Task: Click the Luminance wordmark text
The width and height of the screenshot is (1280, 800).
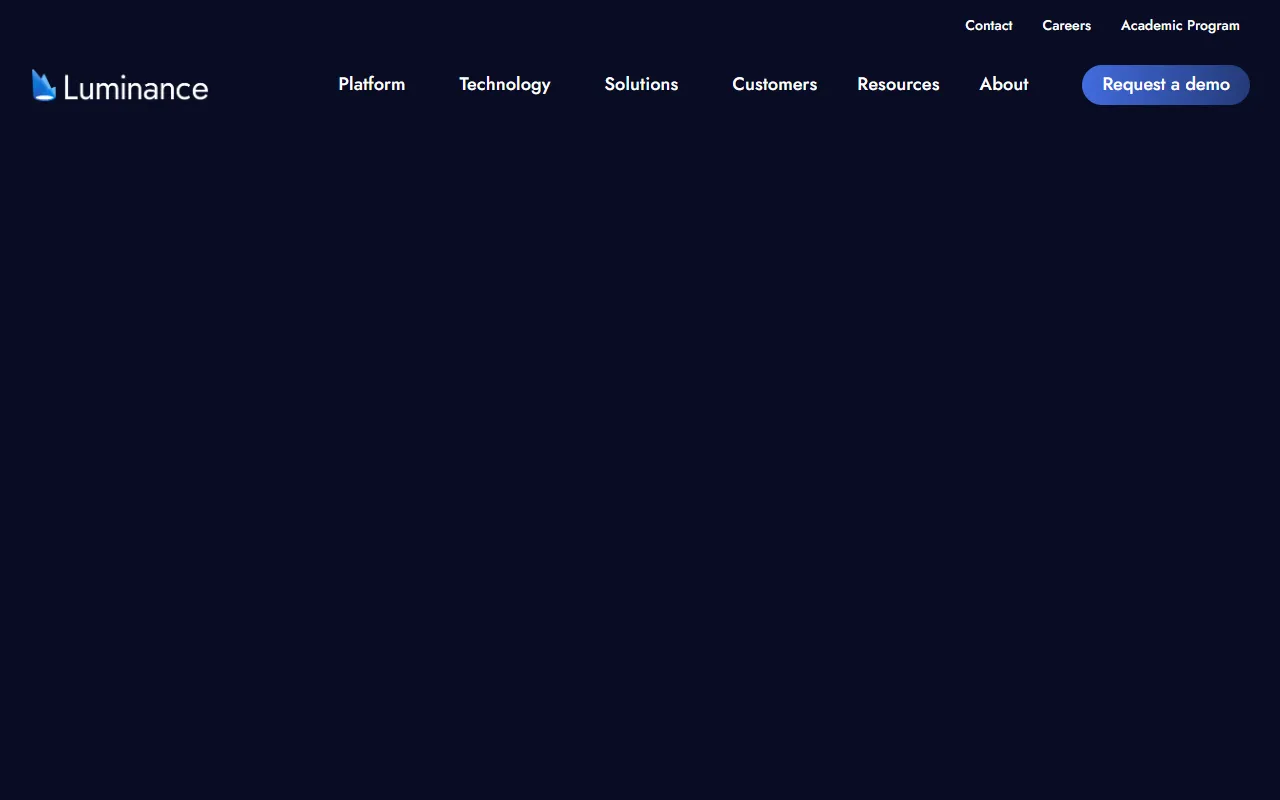Action: click(135, 88)
